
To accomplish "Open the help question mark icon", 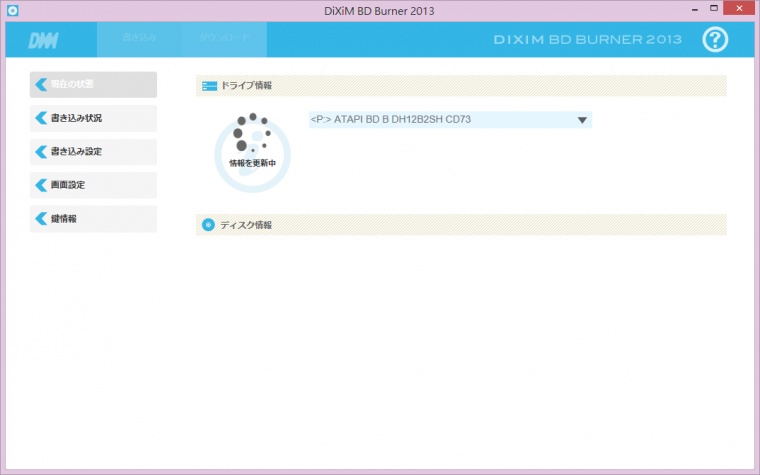I will coord(715,39).
